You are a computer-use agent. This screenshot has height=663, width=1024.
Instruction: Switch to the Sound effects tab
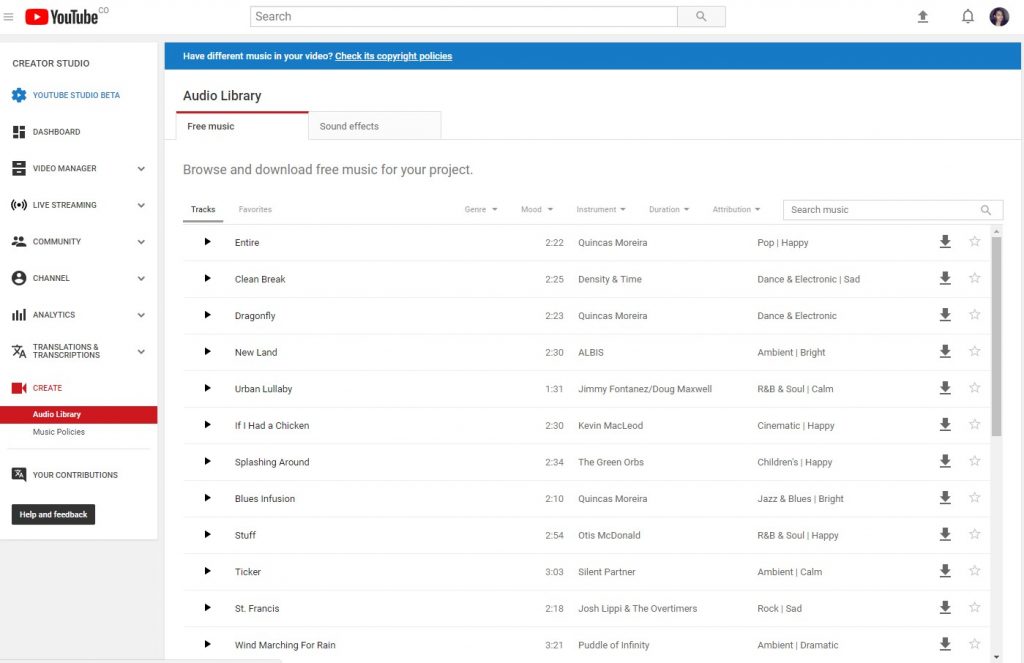click(x=375, y=126)
